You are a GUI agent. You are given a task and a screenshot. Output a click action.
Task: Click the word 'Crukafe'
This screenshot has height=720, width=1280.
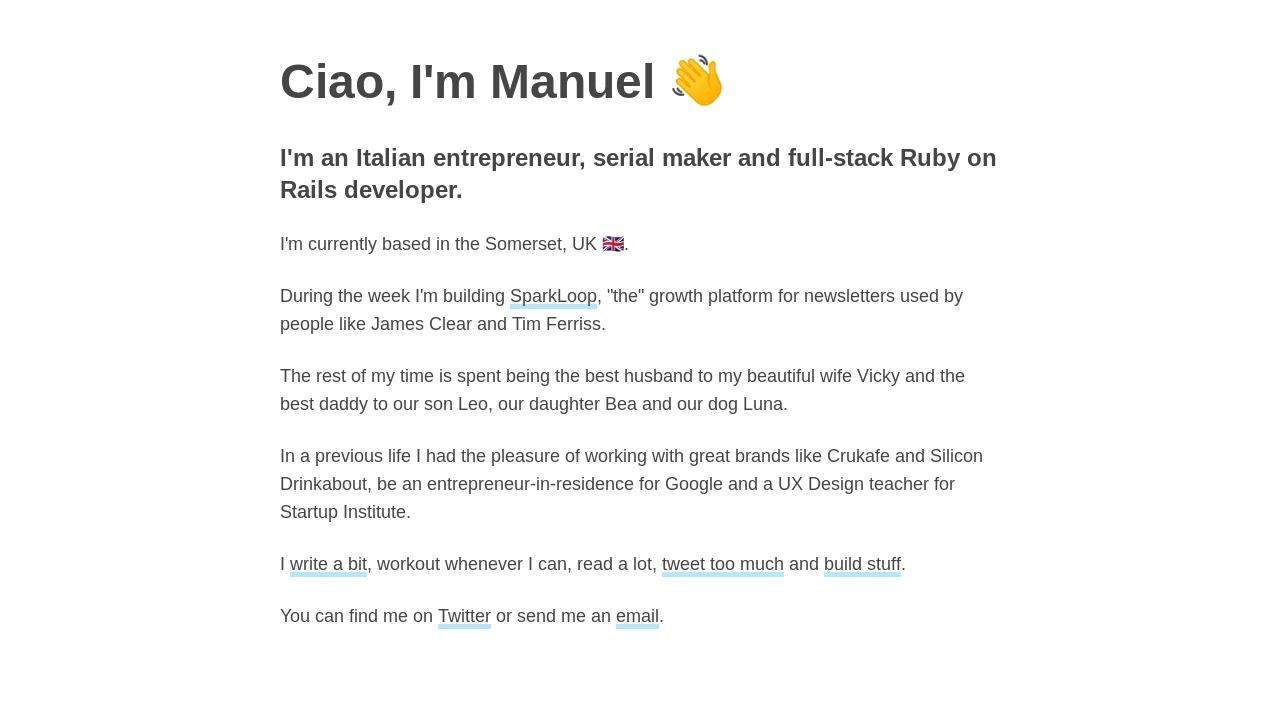coord(858,456)
